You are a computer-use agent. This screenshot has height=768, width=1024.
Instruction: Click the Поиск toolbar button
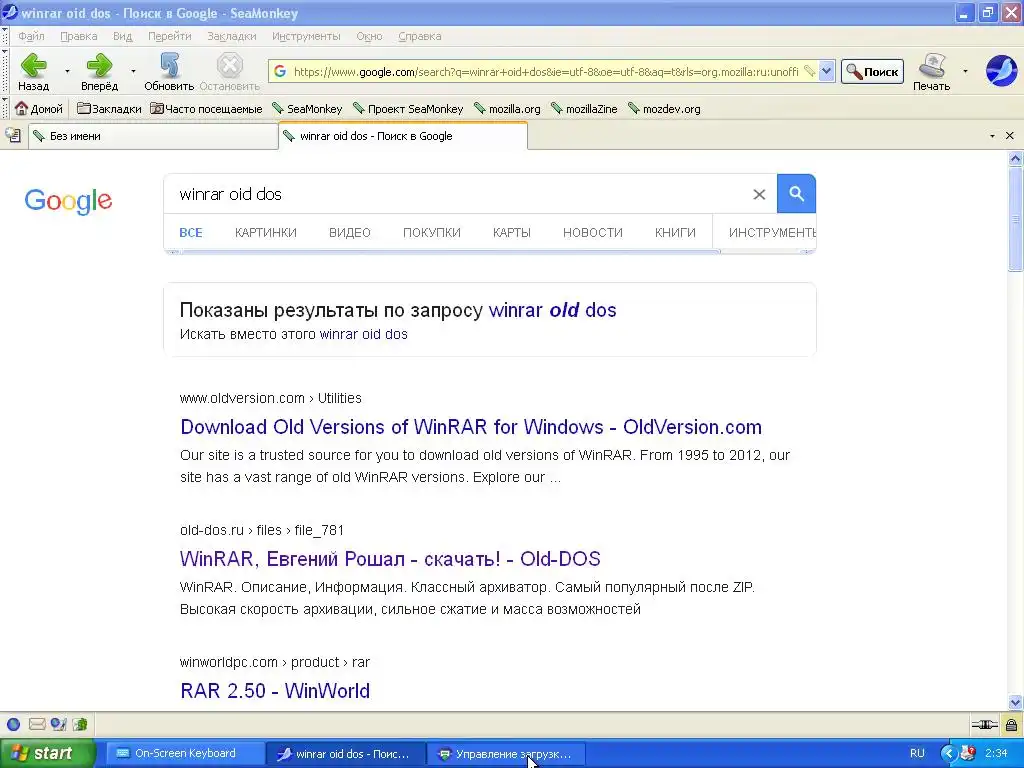pos(872,71)
